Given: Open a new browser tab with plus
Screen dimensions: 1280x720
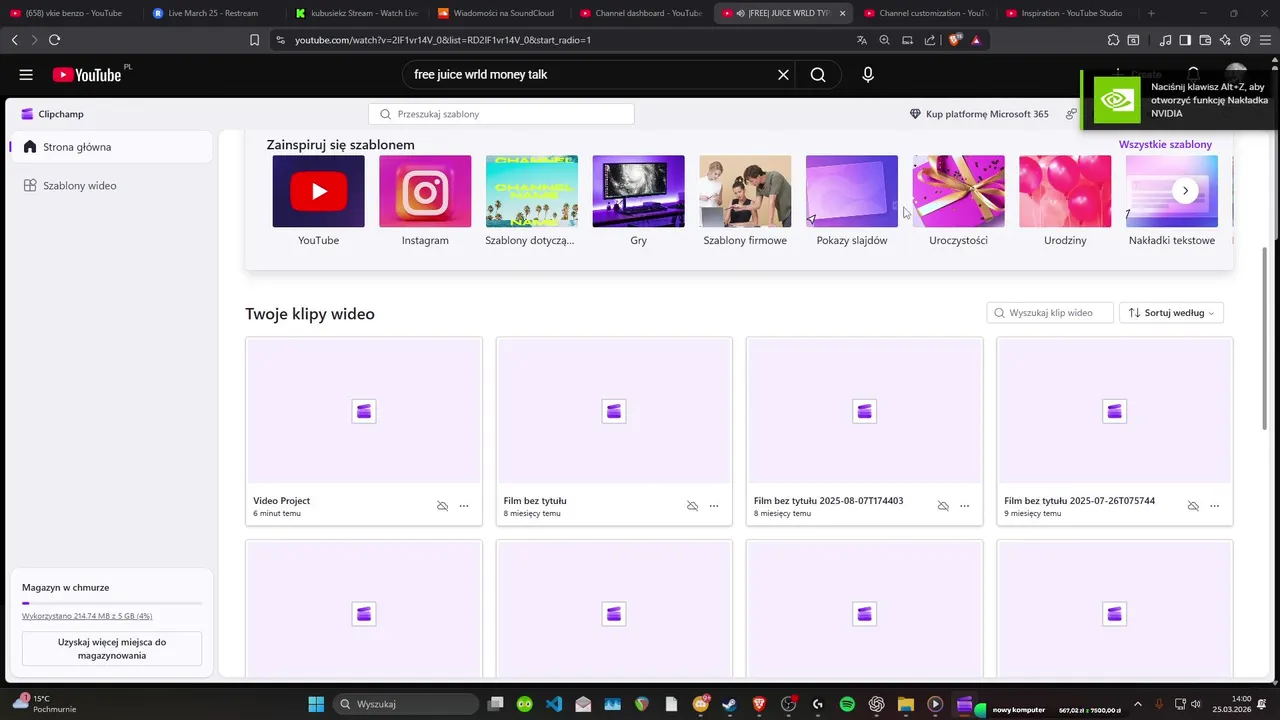Looking at the screenshot, I should 1151,13.
